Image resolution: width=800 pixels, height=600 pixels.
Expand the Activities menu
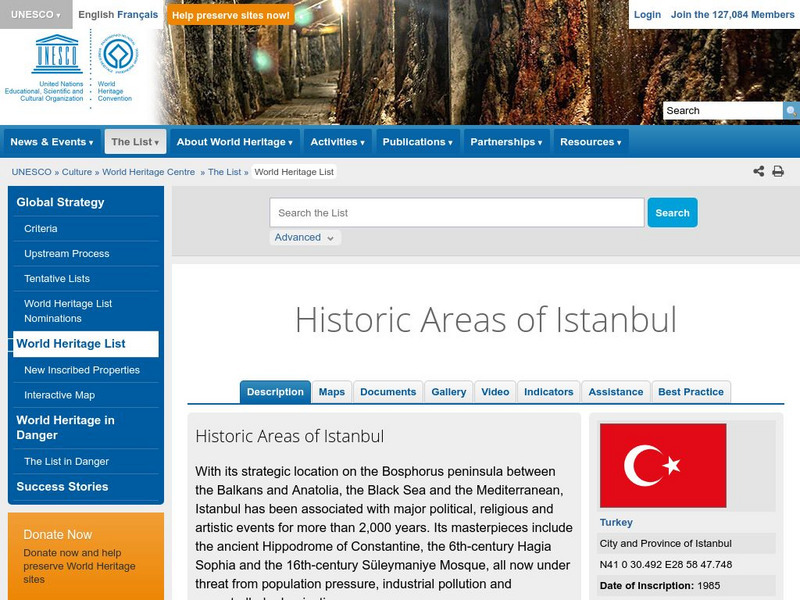[337, 142]
